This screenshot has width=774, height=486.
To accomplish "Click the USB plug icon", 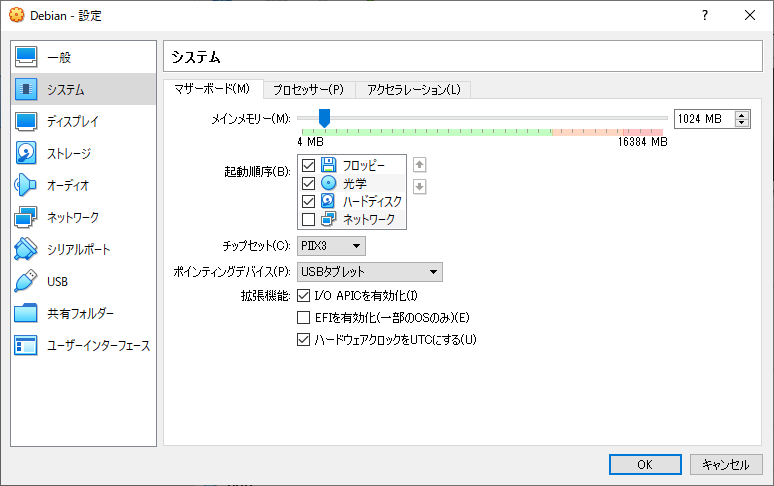I will click(x=26, y=281).
